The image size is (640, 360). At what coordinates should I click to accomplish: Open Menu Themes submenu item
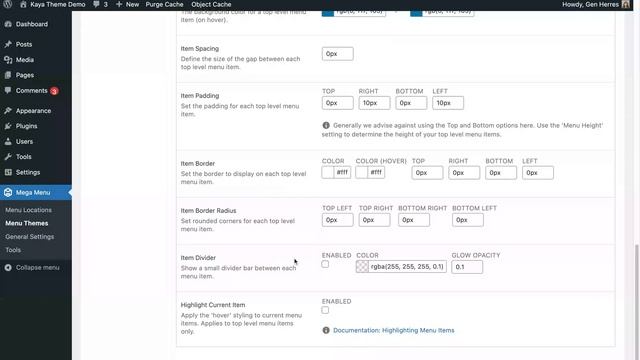pos(27,223)
